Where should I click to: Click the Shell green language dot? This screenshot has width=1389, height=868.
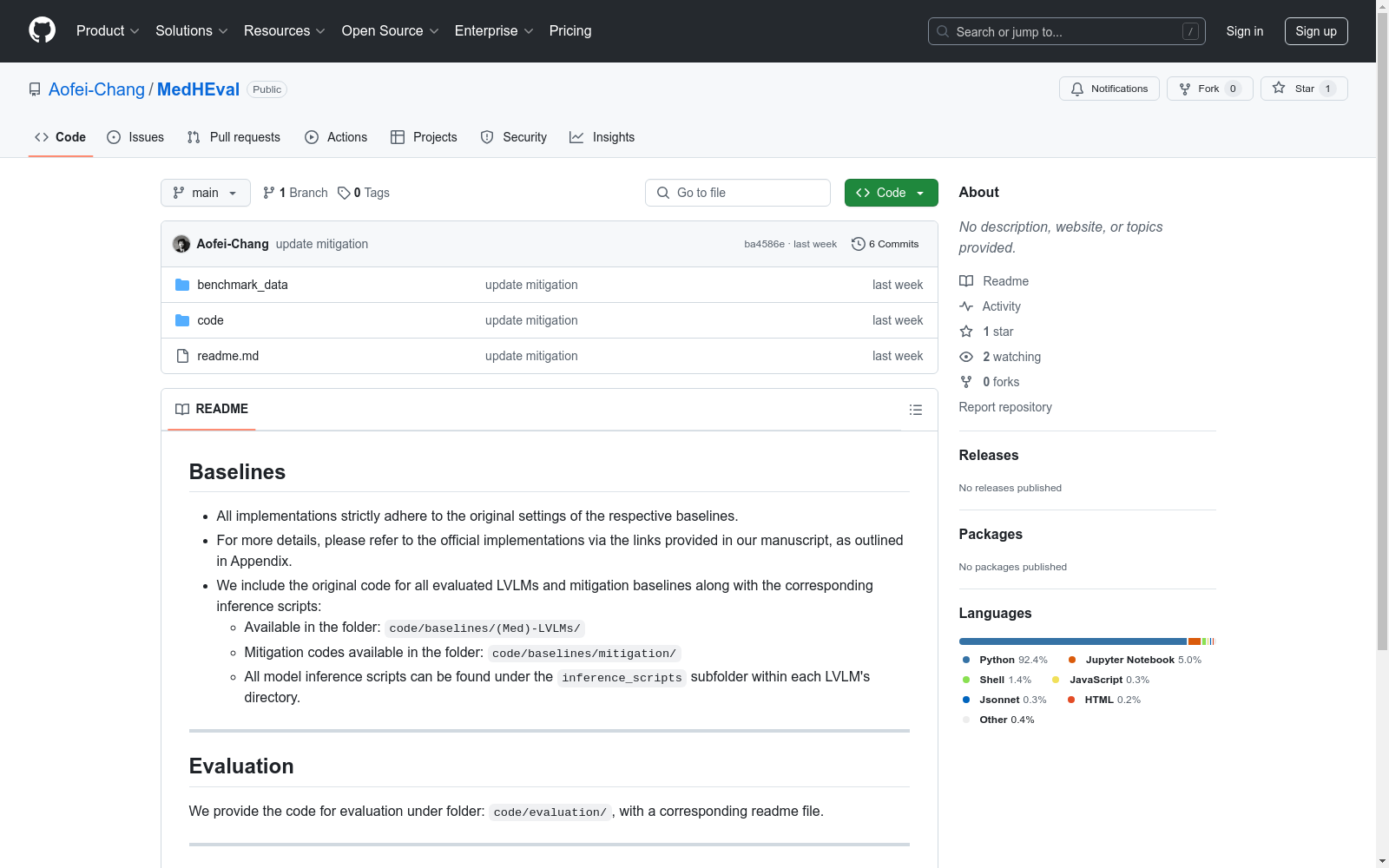pyautogui.click(x=966, y=680)
